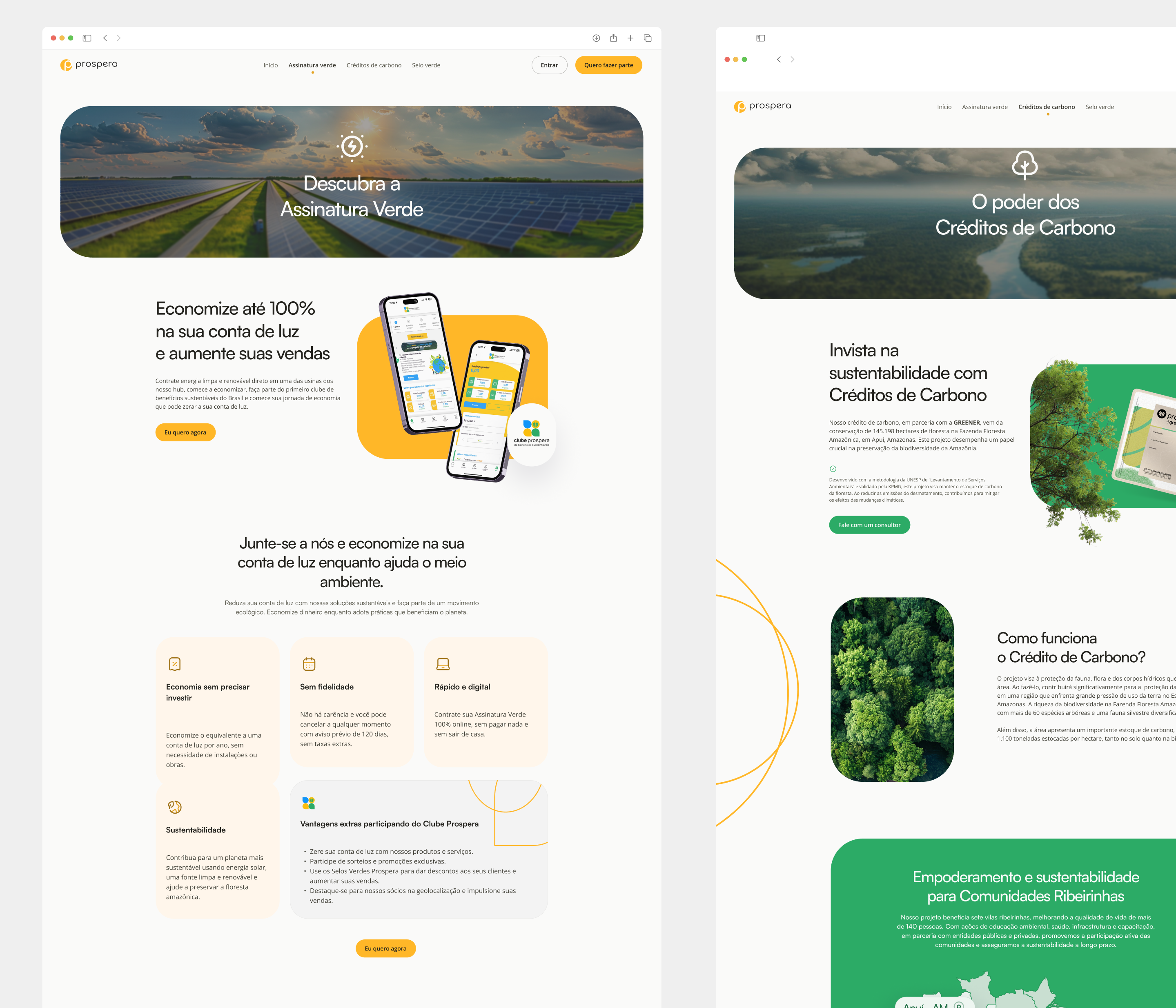This screenshot has width=1176, height=1008.
Task: Click 'Rápido e digital' card title
Action: [463, 687]
